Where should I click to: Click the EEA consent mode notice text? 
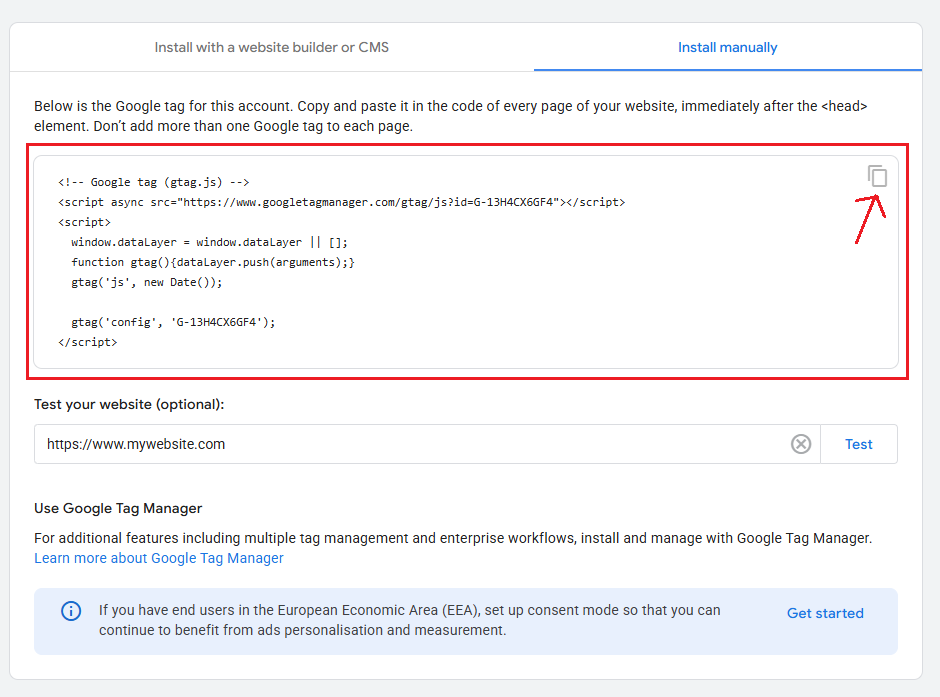click(x=409, y=620)
